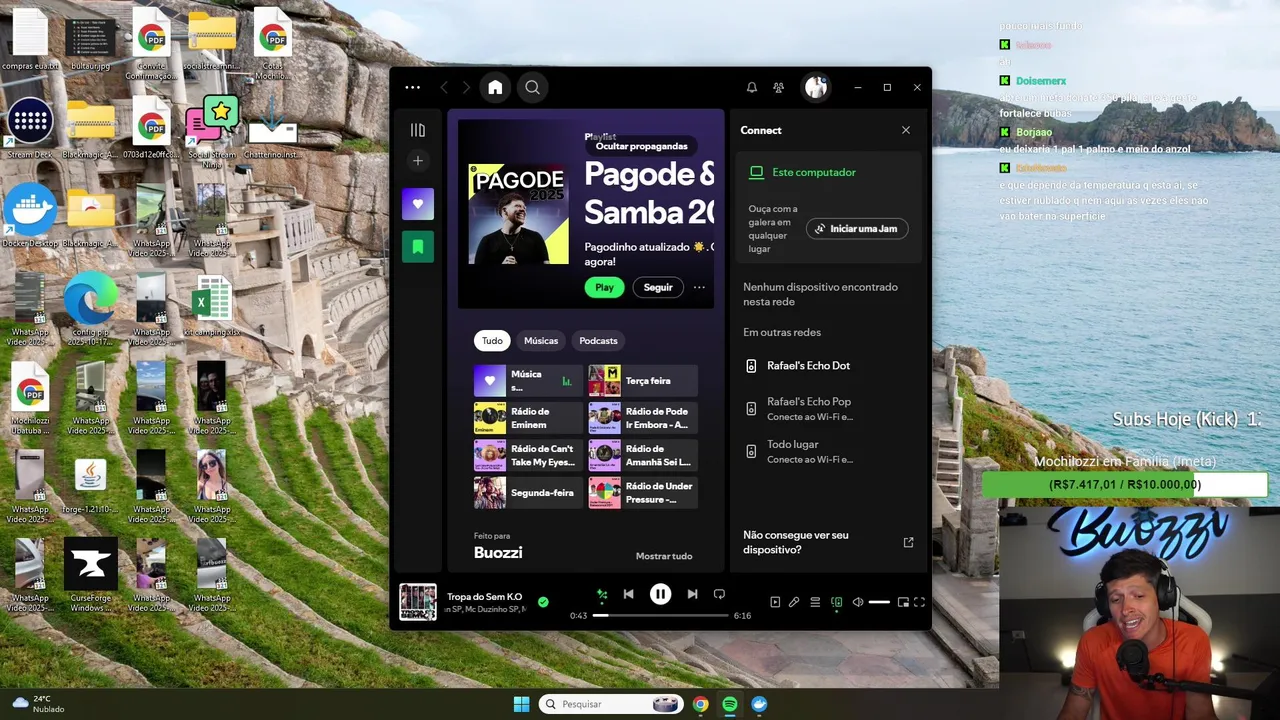Open the Spotify three-dots app menu
The height and width of the screenshot is (720, 1280).
[412, 88]
